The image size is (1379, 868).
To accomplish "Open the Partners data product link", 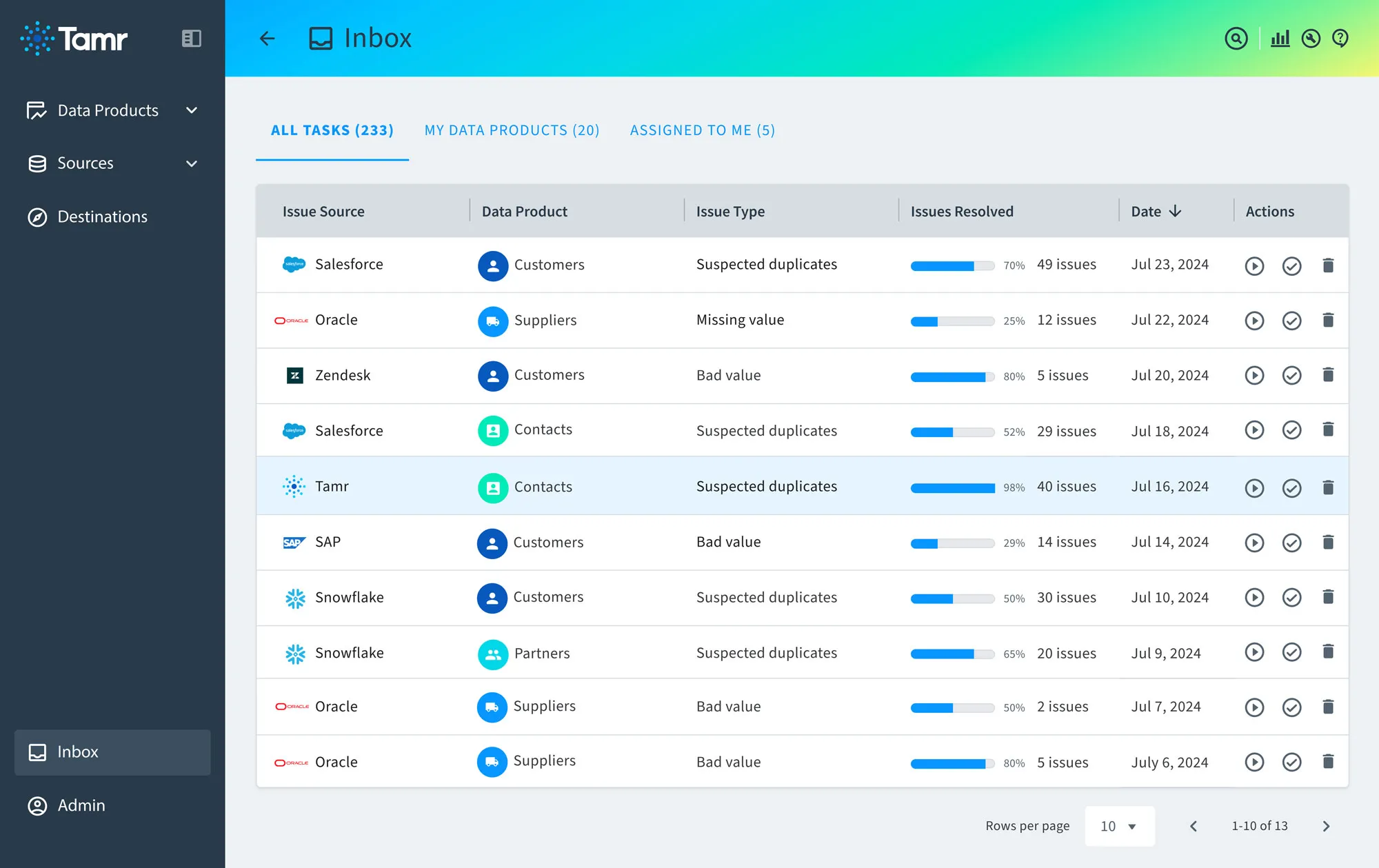I will 542,654.
